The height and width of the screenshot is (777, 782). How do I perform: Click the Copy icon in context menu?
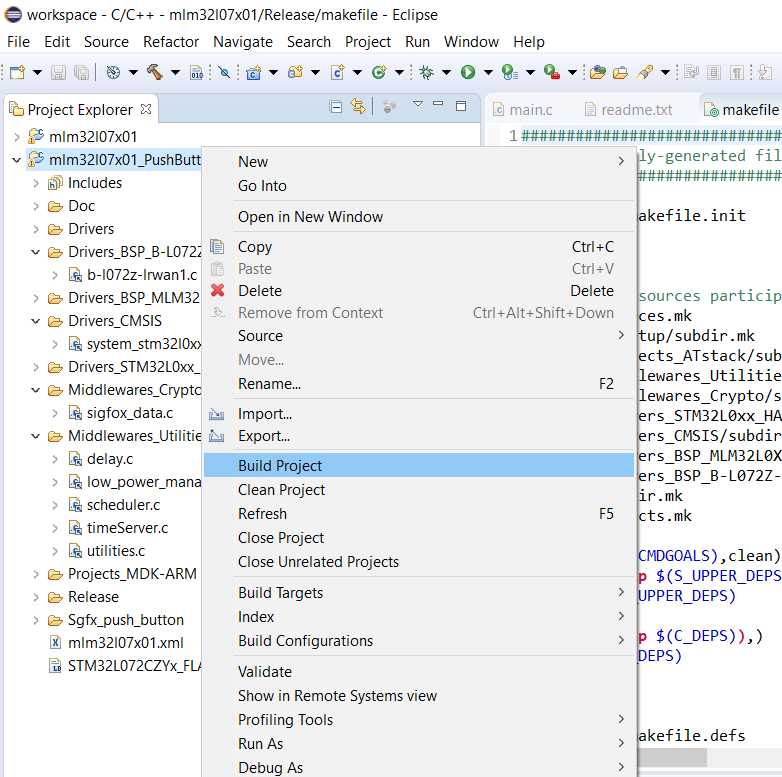pyautogui.click(x=217, y=246)
